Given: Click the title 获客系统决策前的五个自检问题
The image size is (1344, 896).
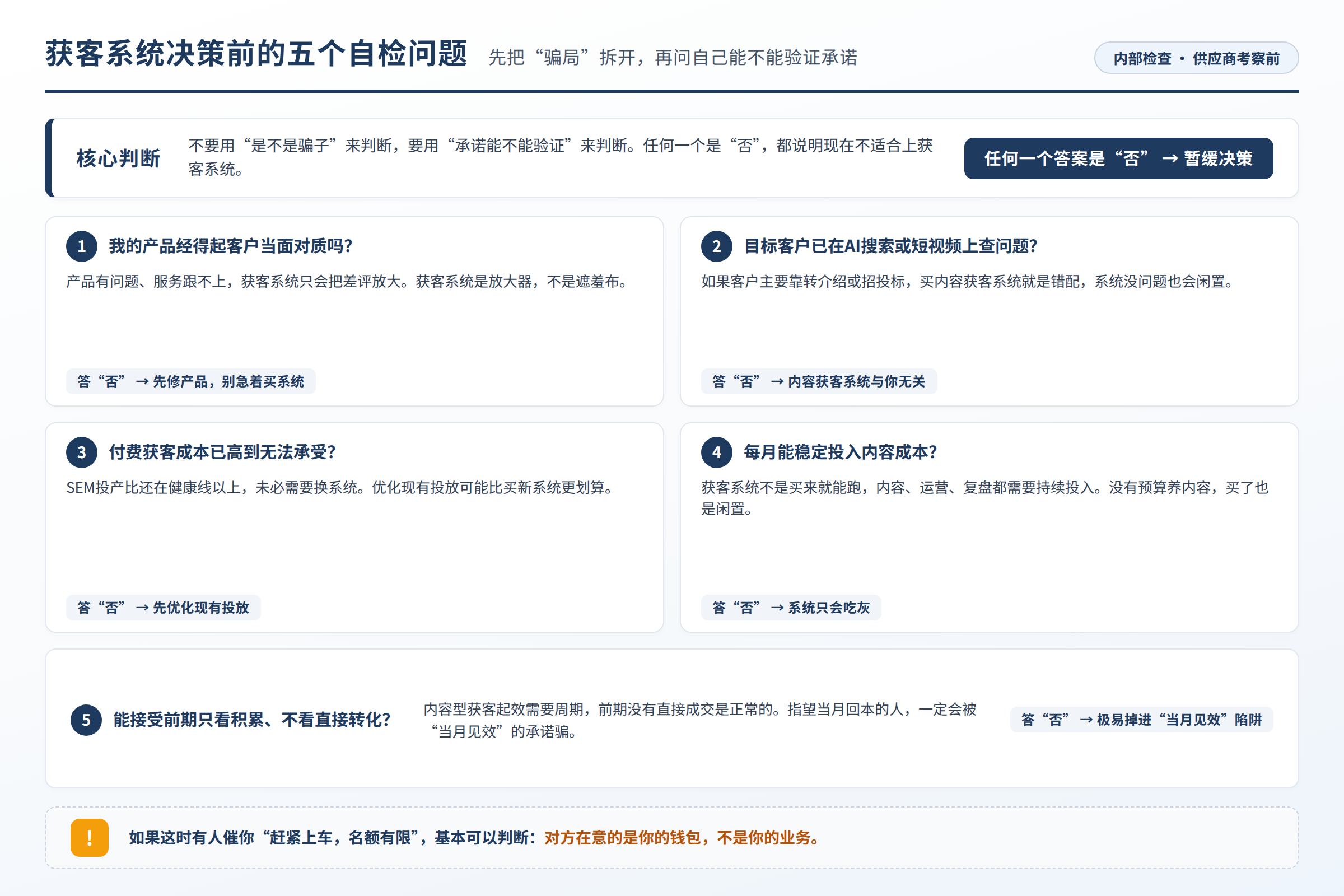Looking at the screenshot, I should pos(256,54).
